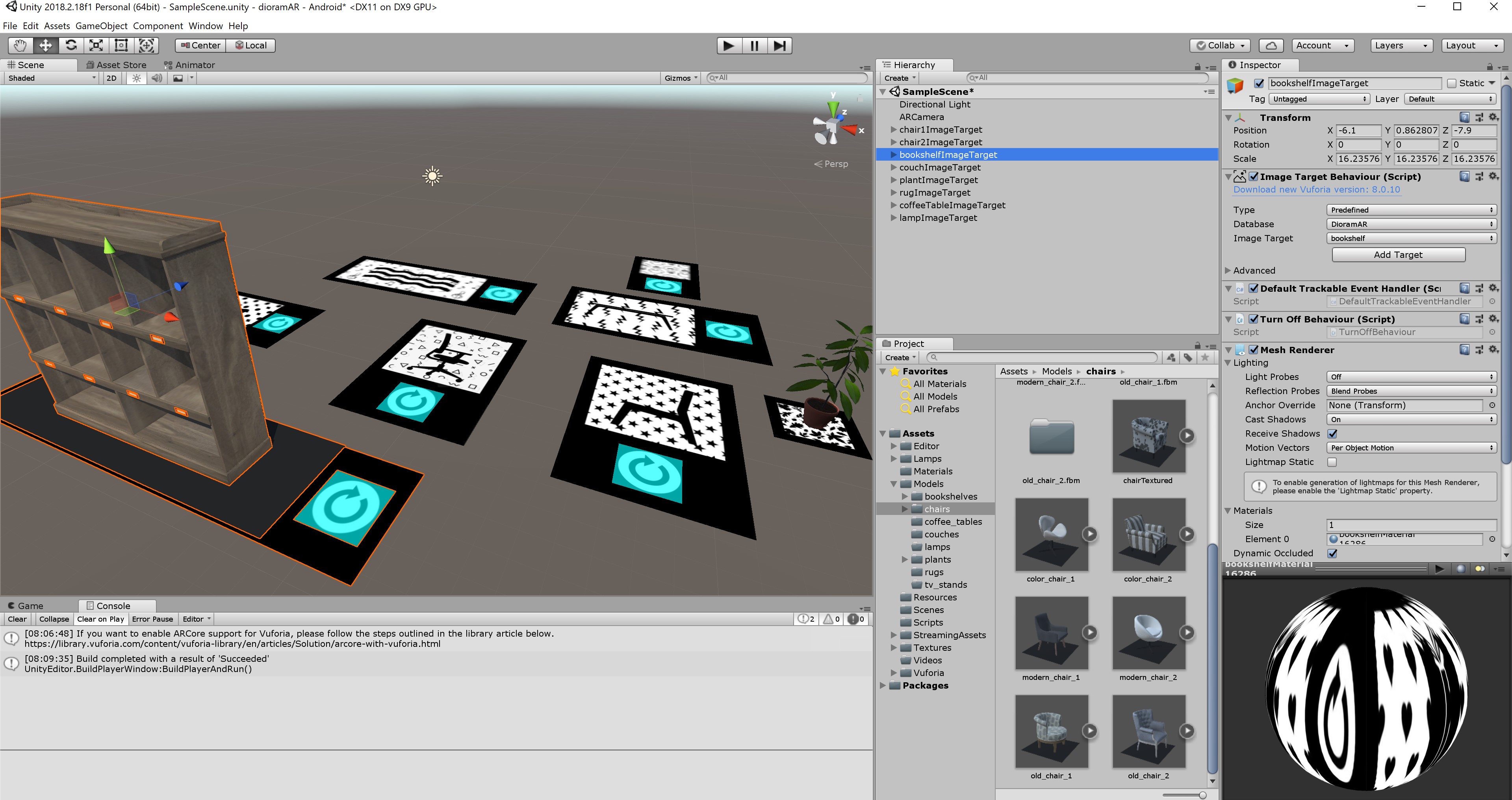Toggle the Static checkbox

1451,83
